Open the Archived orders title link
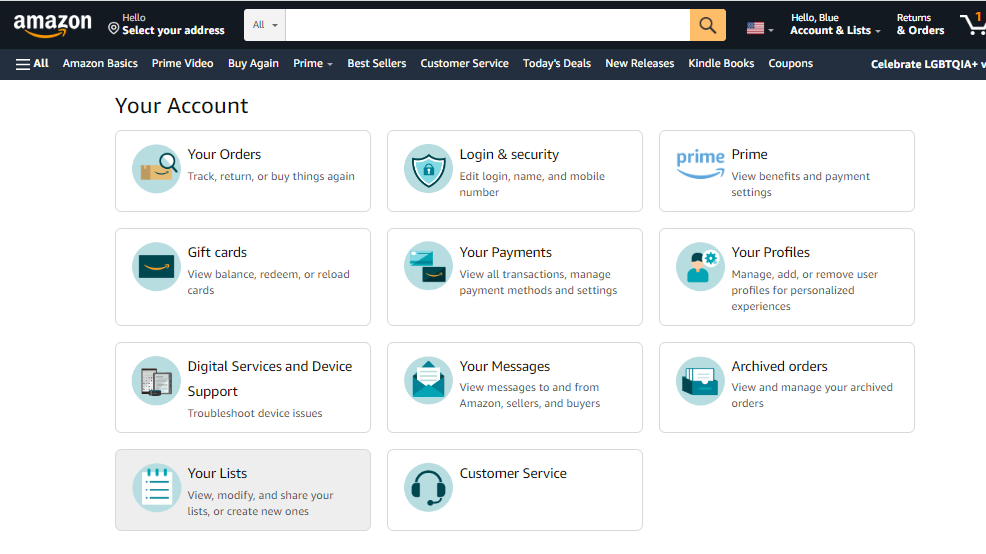This screenshot has width=986, height=554. point(780,367)
